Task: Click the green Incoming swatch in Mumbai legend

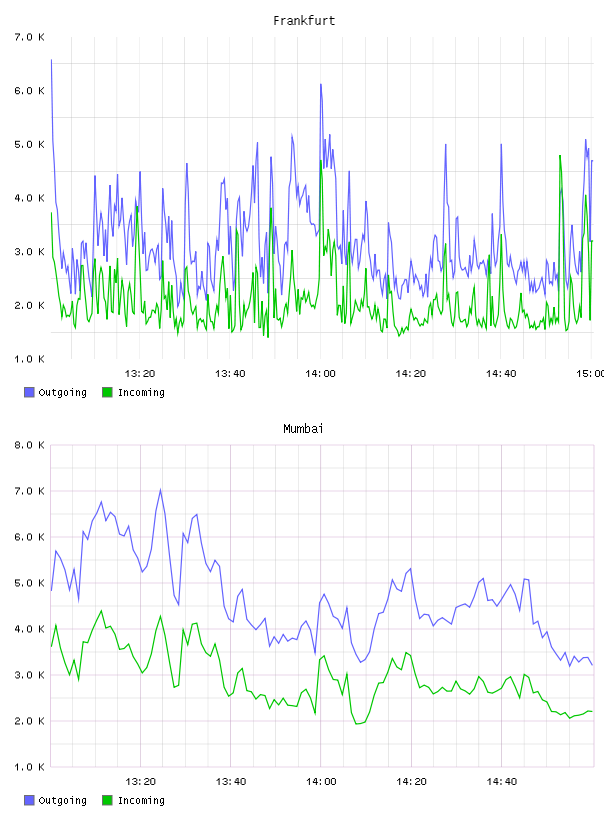Action: (x=107, y=800)
